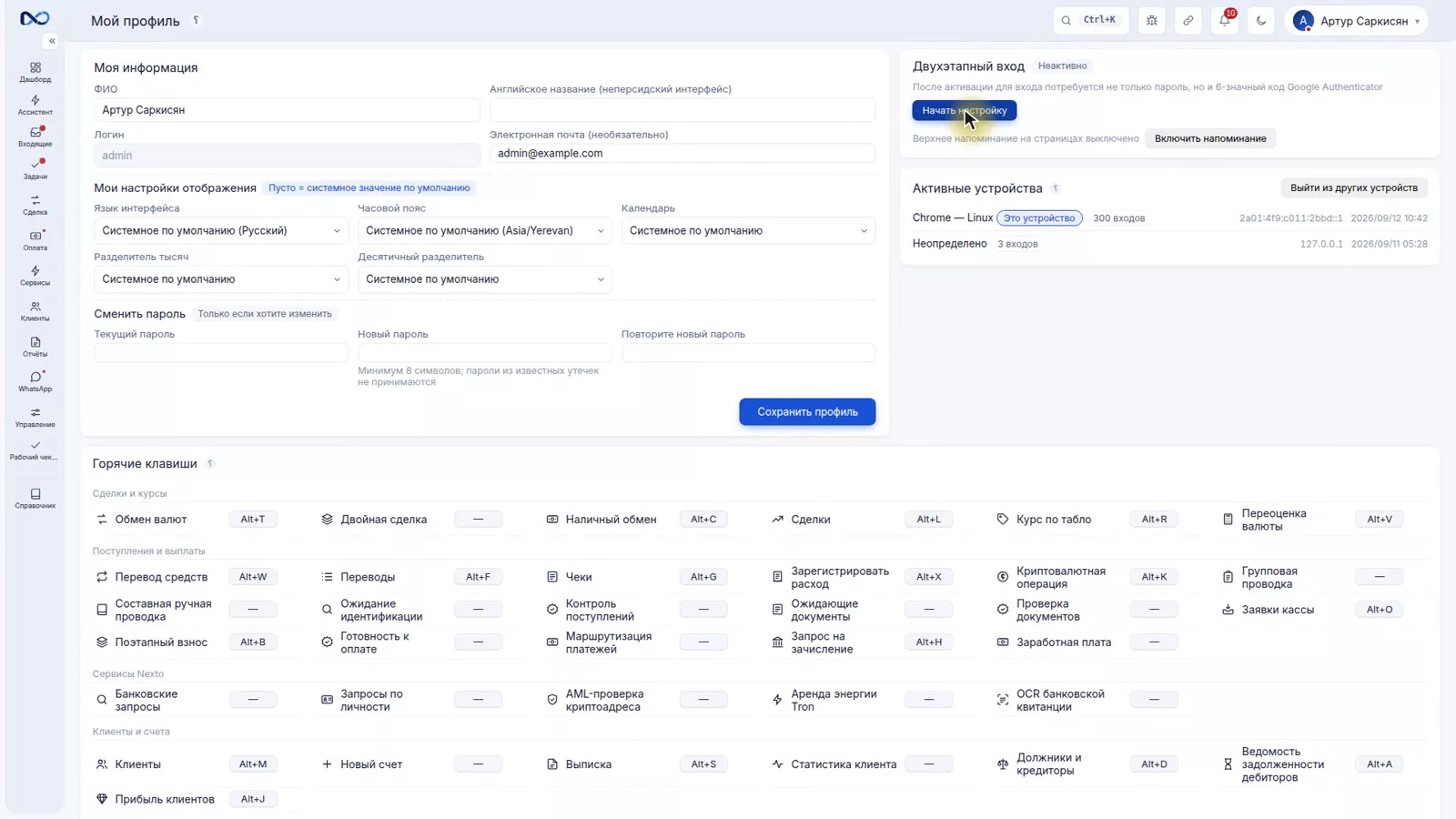Click the bug report icon in the top bar

pos(1152,20)
